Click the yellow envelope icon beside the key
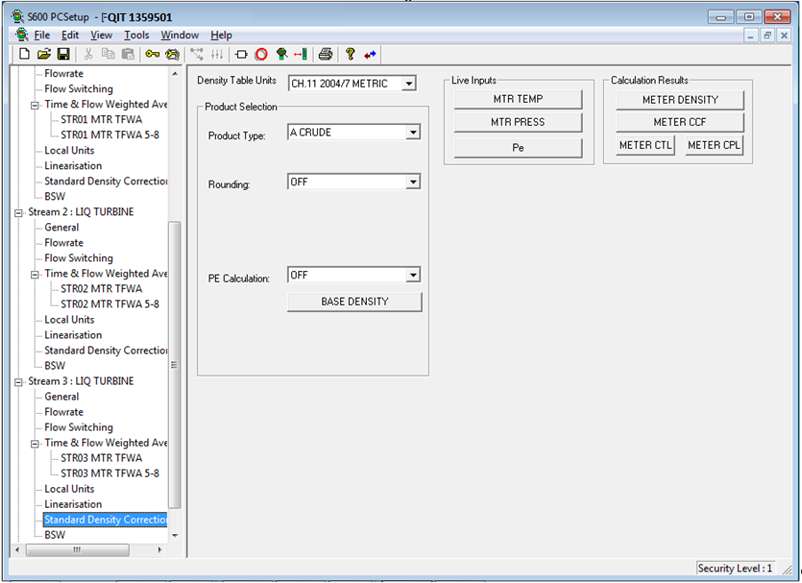The width and height of the screenshot is (802, 583). (173, 54)
